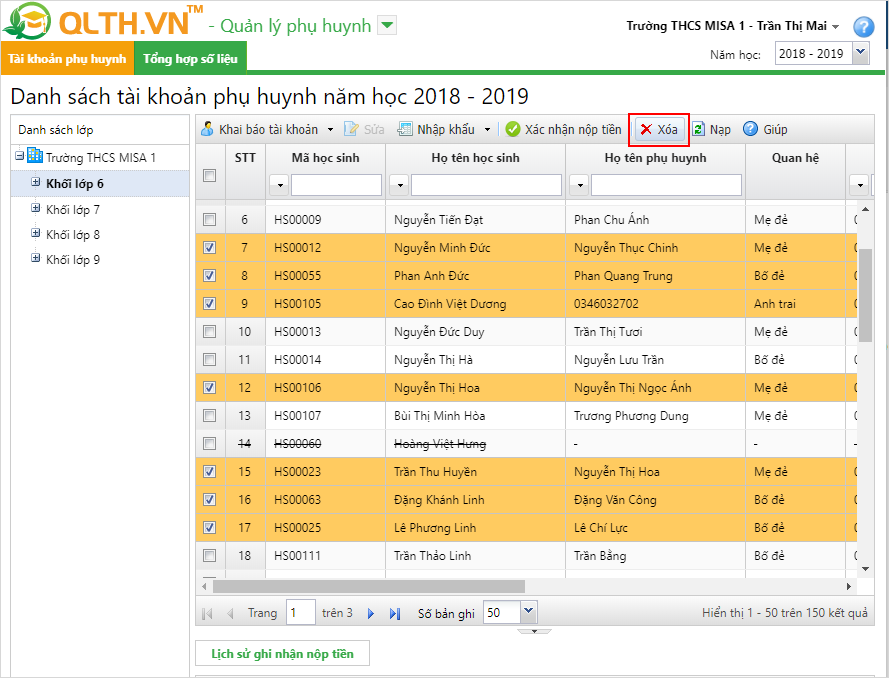Check the row for Bùi Thị Minh Hòa
This screenshot has height=678, width=889.
(x=210, y=416)
